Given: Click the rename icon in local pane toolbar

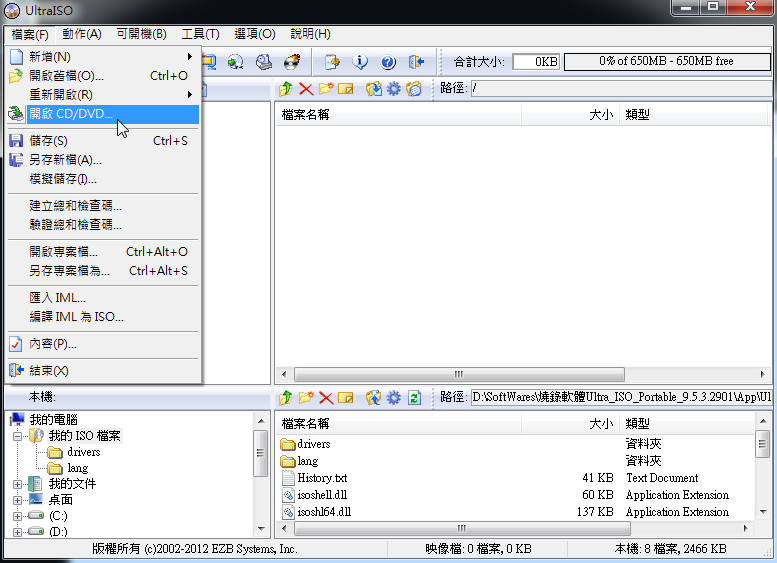Looking at the screenshot, I should point(345,397).
